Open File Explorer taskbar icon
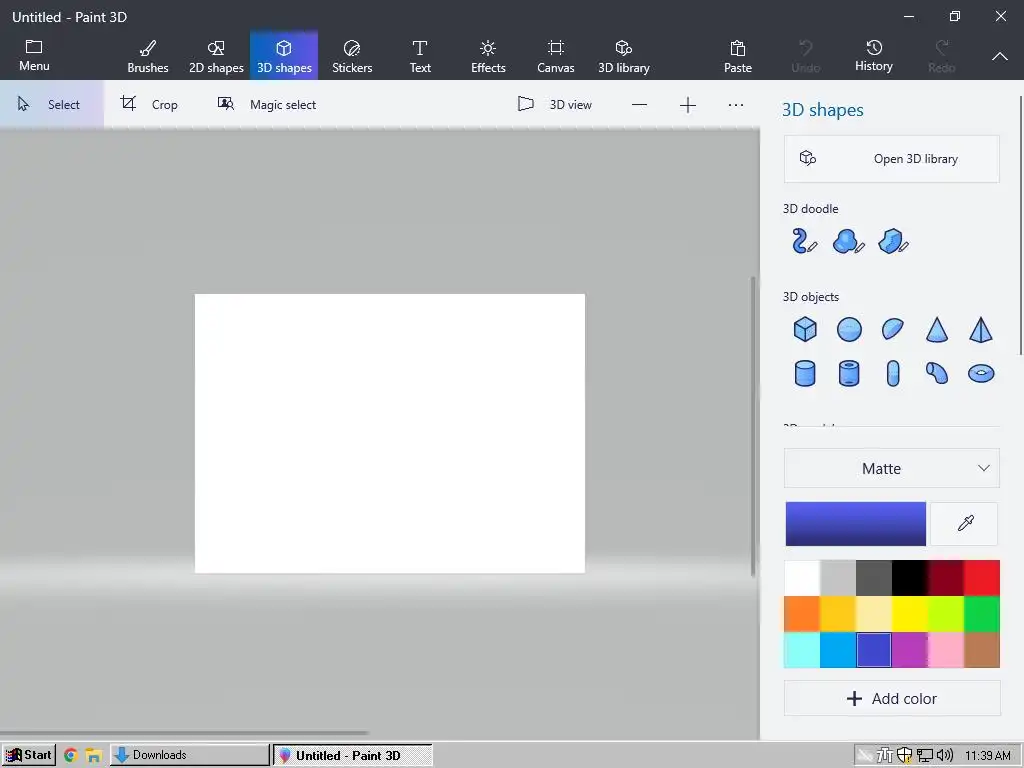1024x768 pixels. [93, 756]
